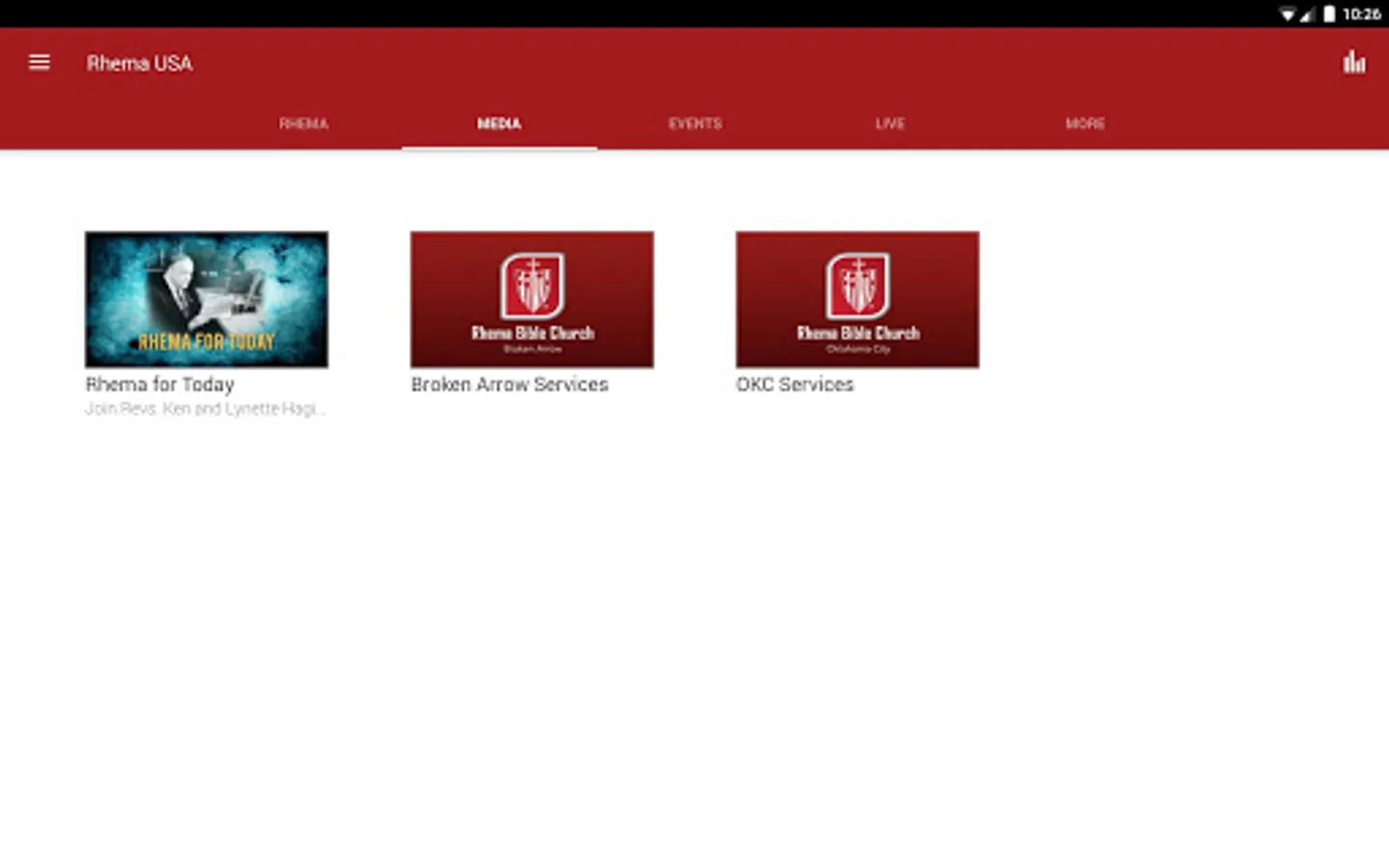The image size is (1389, 868).
Task: Click the 'Join Revs. Ken and Lynette' subtitle
Action: click(205, 409)
